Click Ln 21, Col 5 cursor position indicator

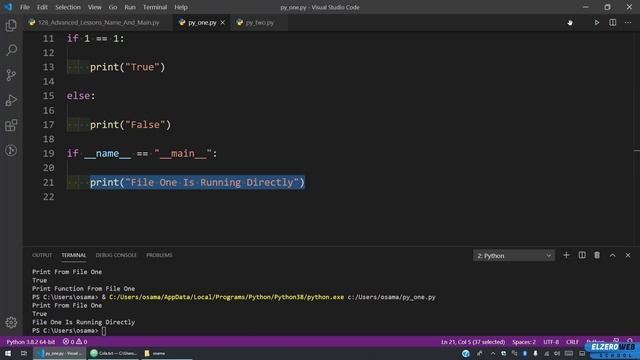473,342
